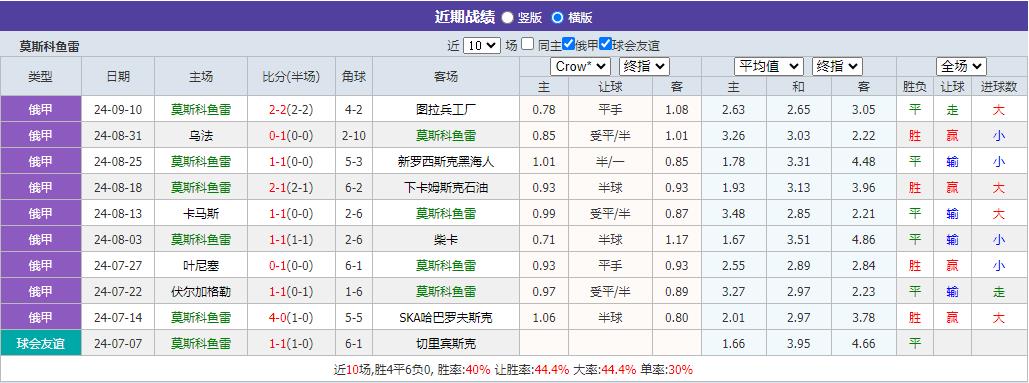1029x383 pixels.
Task: Click score 4-0(1-0) on 24-07-14
Action: coord(291,317)
